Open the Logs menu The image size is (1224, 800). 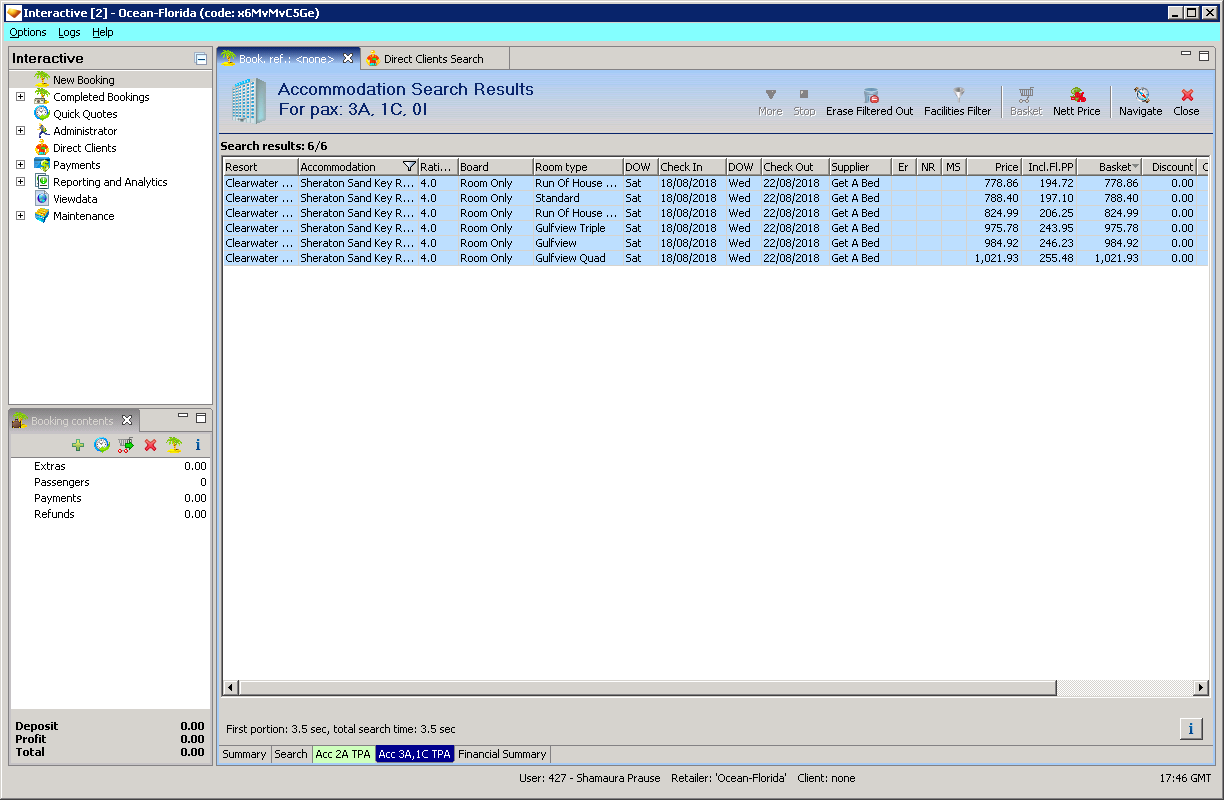coord(69,32)
